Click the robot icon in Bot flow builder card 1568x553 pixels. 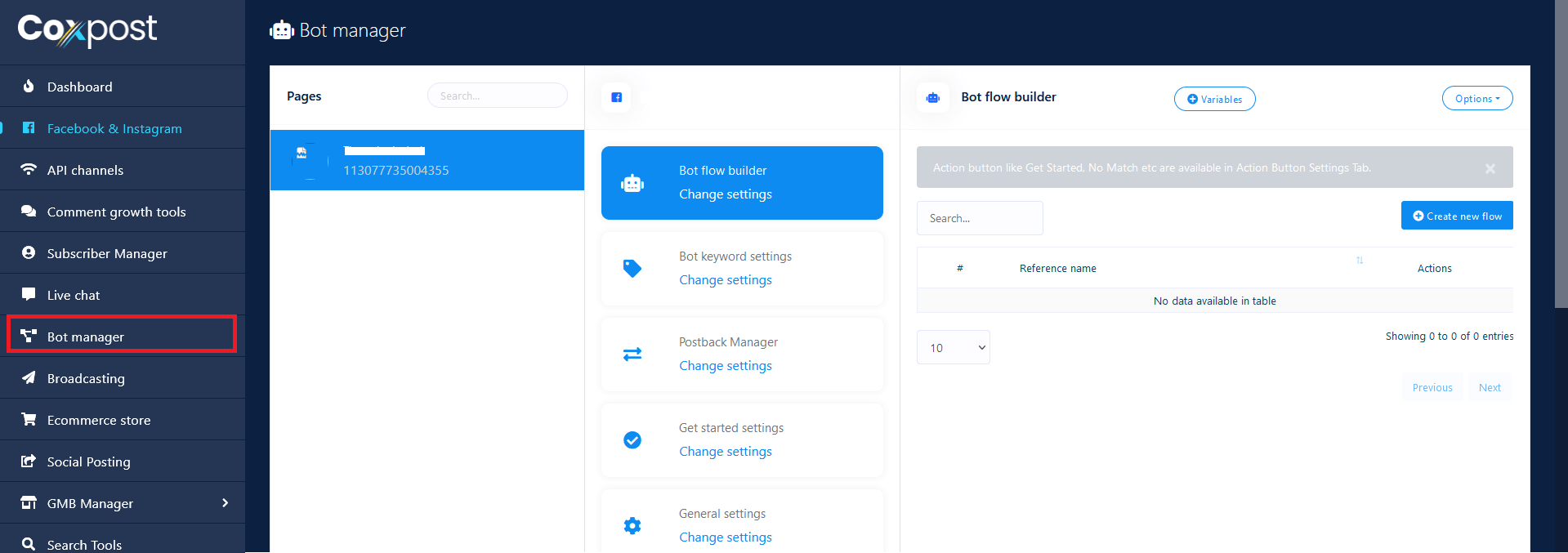click(632, 184)
